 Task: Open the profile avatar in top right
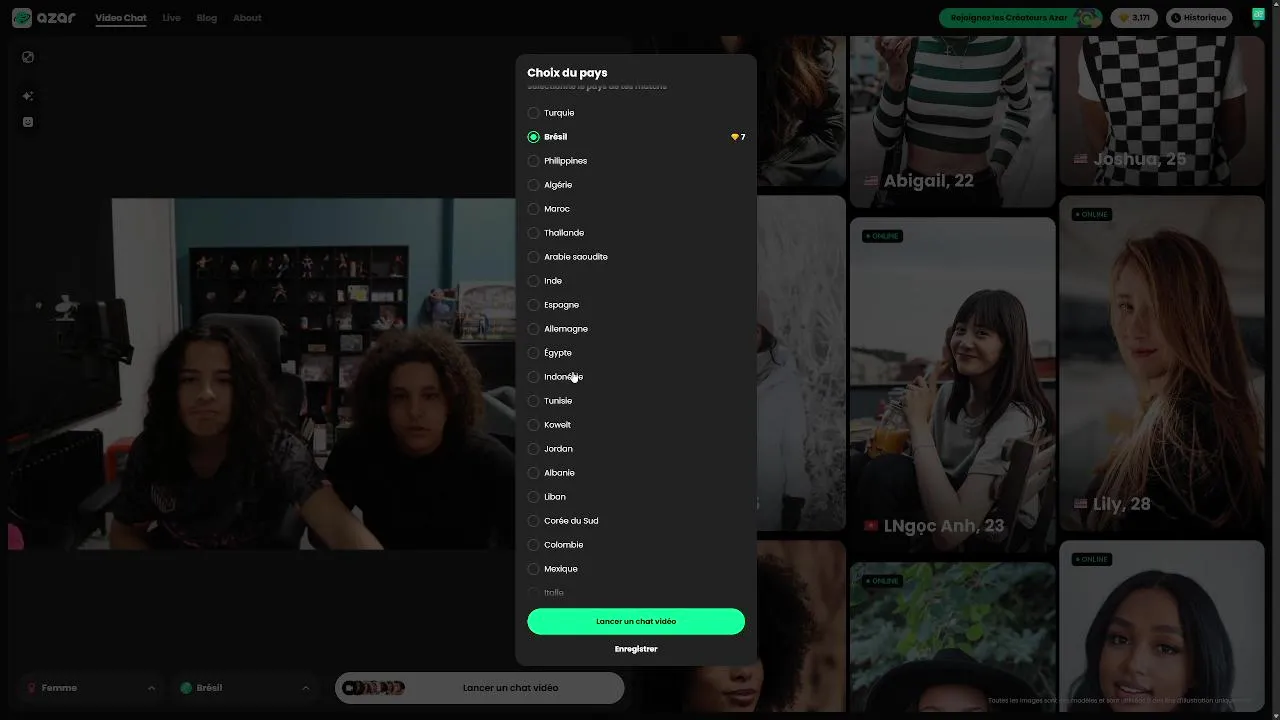pos(1257,16)
